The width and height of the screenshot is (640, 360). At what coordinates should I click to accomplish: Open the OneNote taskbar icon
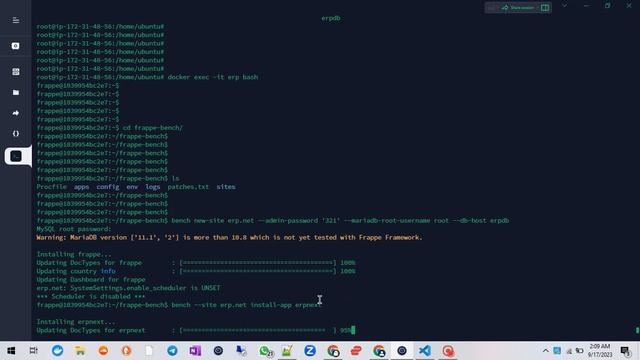point(195,351)
